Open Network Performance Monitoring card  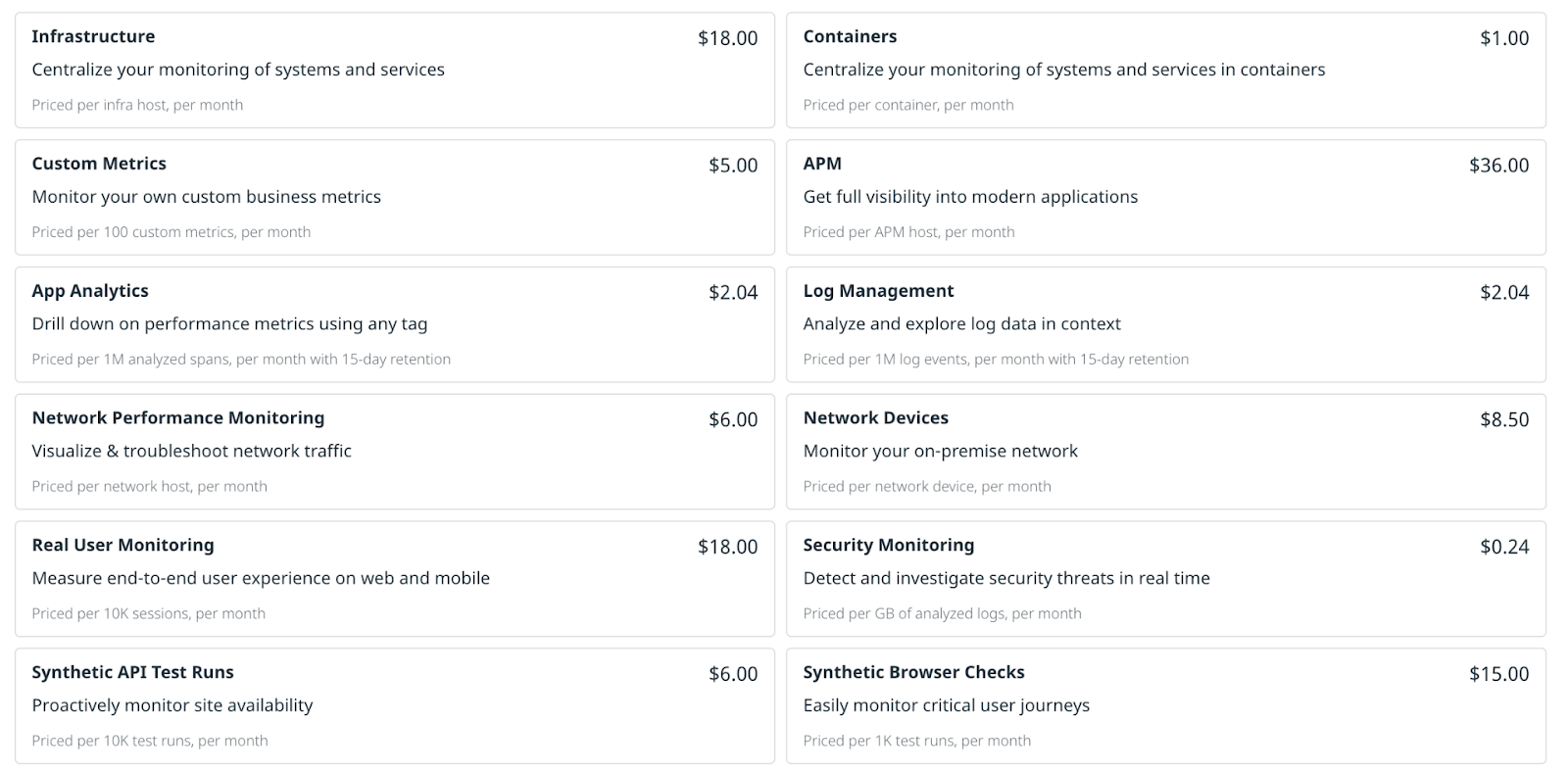pos(394,452)
